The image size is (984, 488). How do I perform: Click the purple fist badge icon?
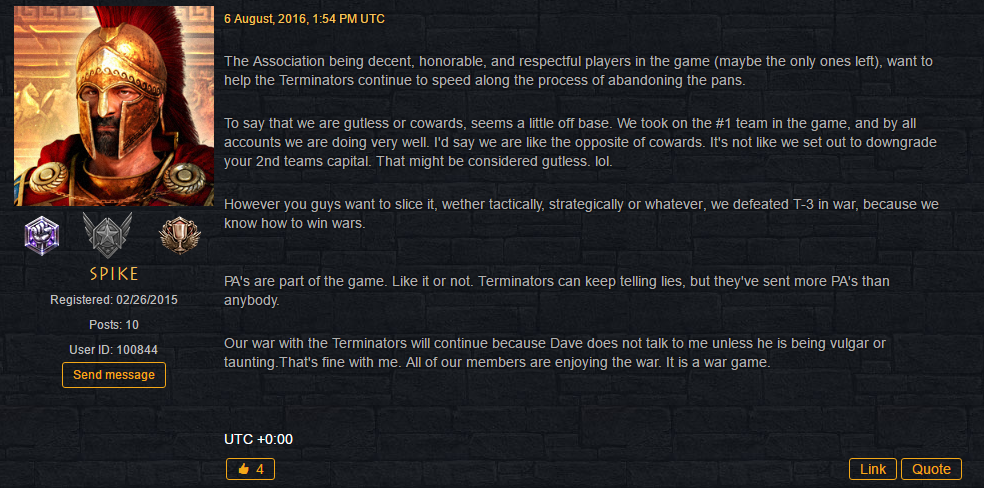[x=41, y=235]
